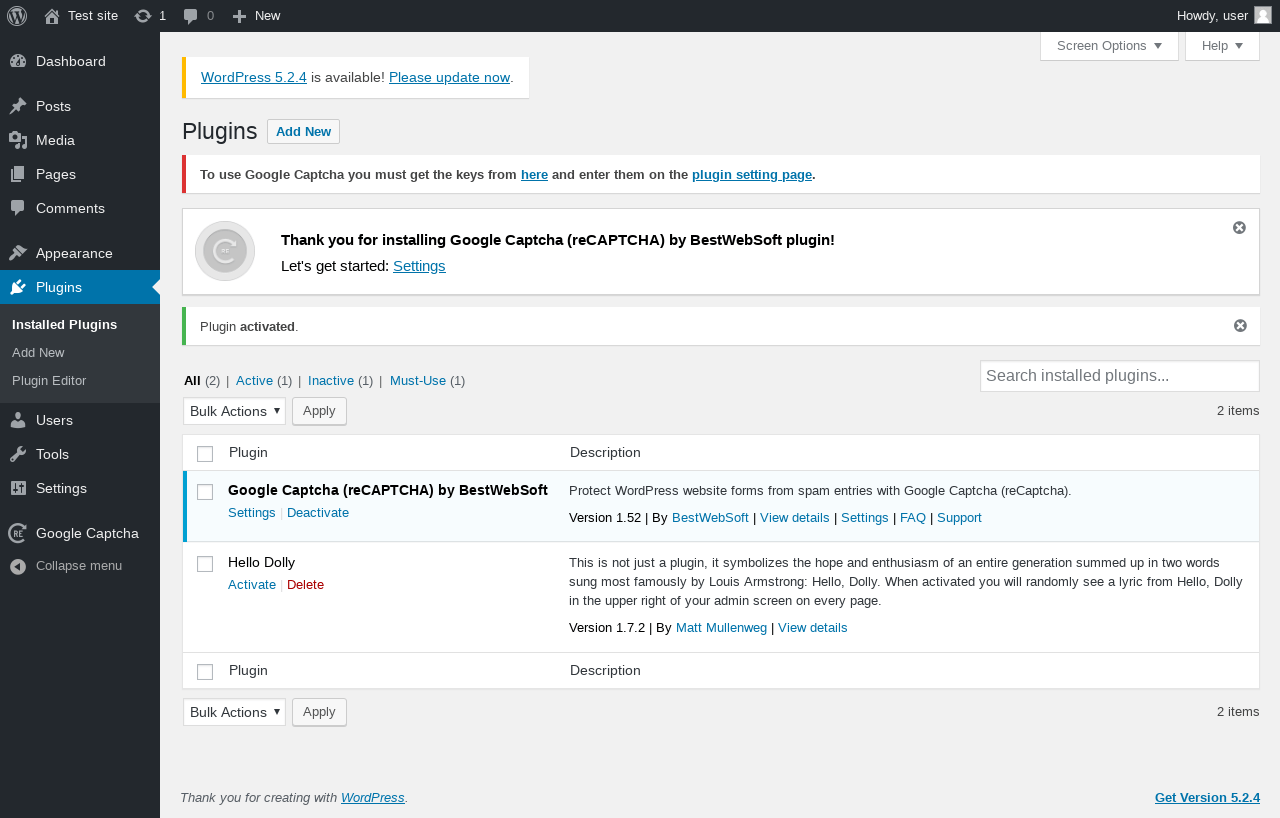Viewport: 1280px width, 818px height.
Task: Open the top Bulk Actions dropdown
Action: pyautogui.click(x=234, y=411)
